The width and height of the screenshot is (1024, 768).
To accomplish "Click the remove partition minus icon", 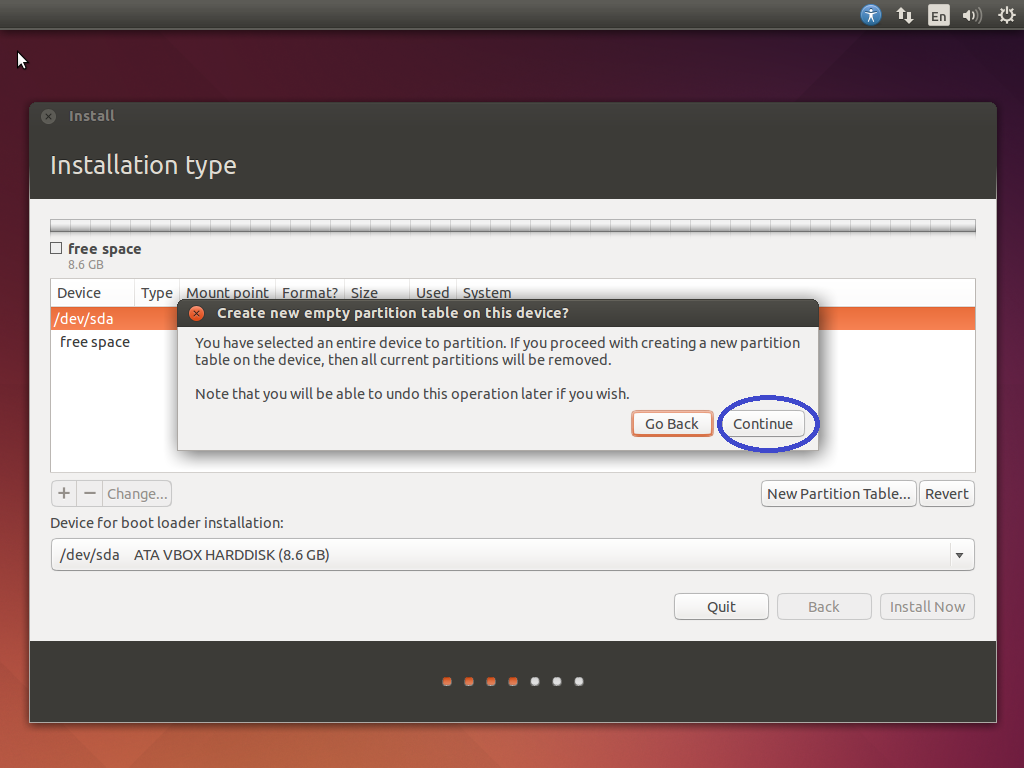I will [x=87, y=493].
